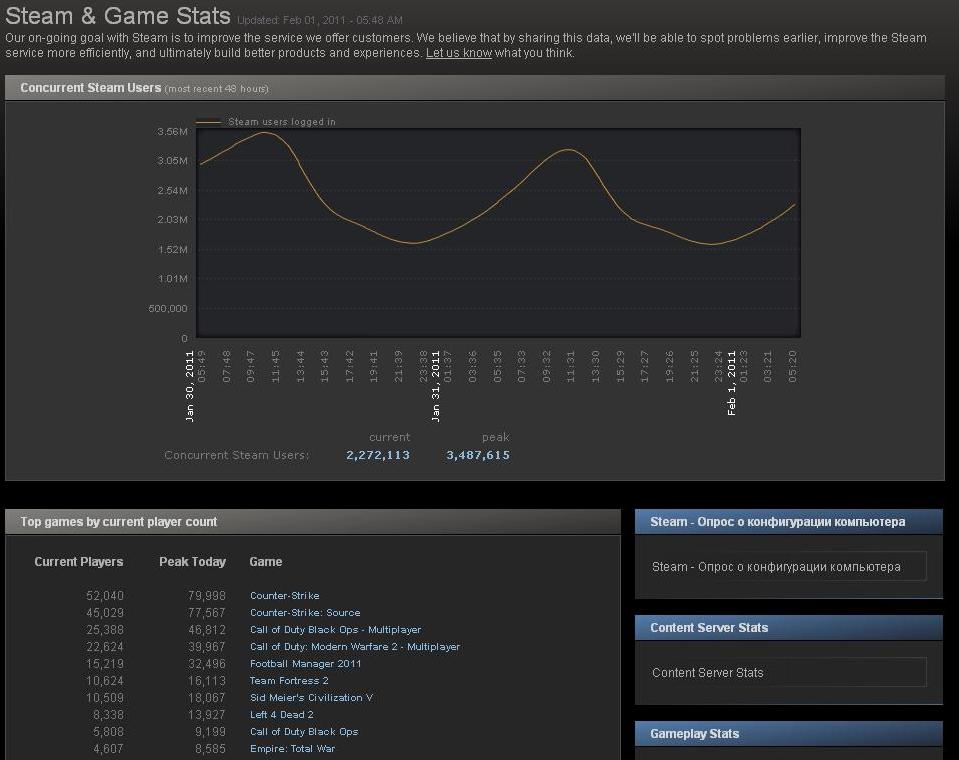Click the 3.05M y-axis label

click(172, 161)
